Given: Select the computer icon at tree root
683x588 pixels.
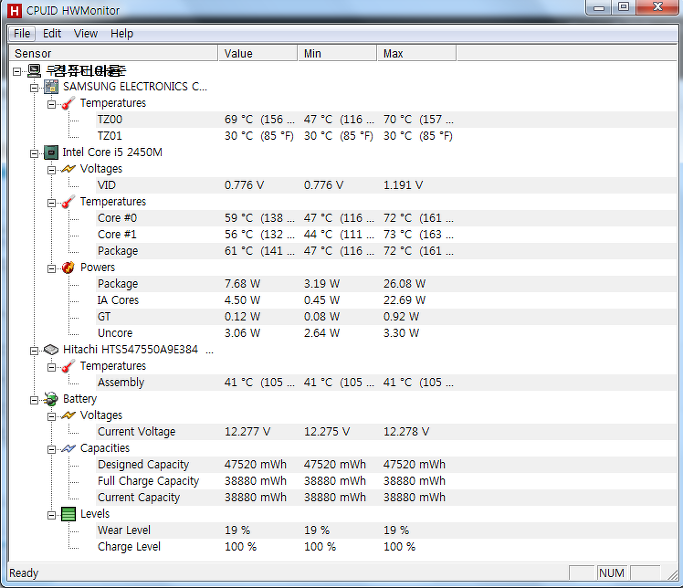Looking at the screenshot, I should [x=34, y=71].
